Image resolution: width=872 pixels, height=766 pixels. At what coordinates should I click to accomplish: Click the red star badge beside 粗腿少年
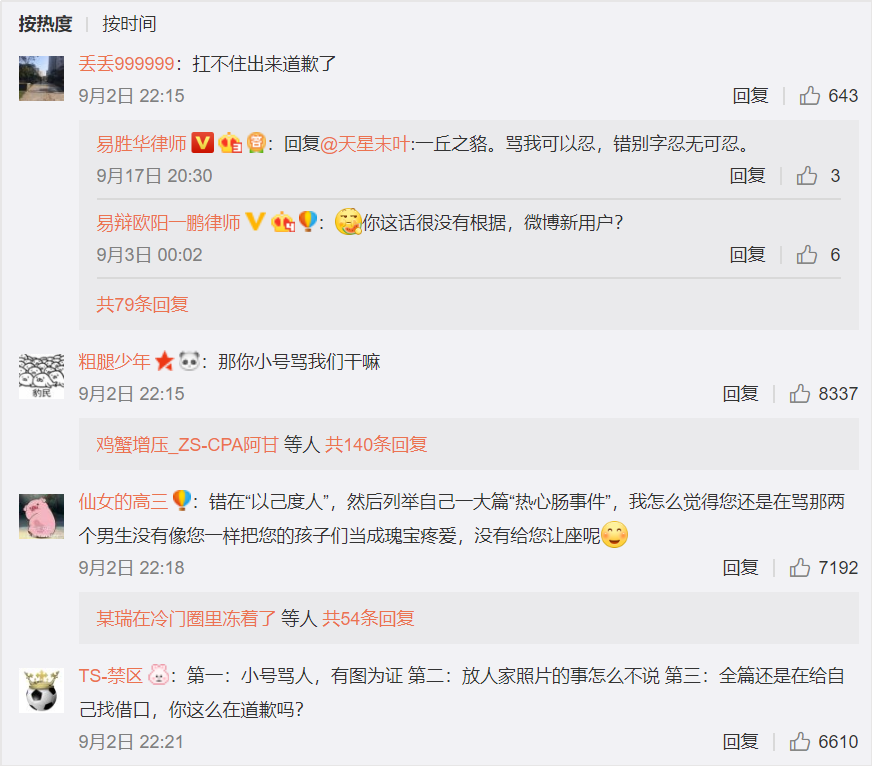pyautogui.click(x=165, y=362)
